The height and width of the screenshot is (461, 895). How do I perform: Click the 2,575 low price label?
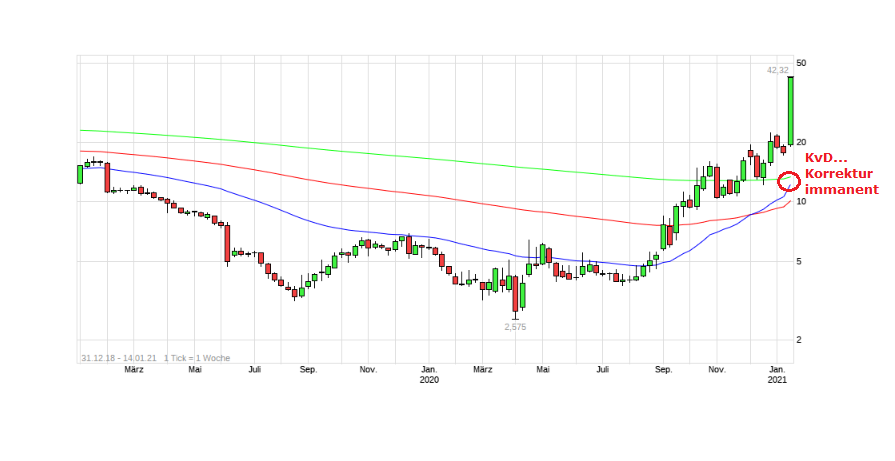pyautogui.click(x=515, y=326)
